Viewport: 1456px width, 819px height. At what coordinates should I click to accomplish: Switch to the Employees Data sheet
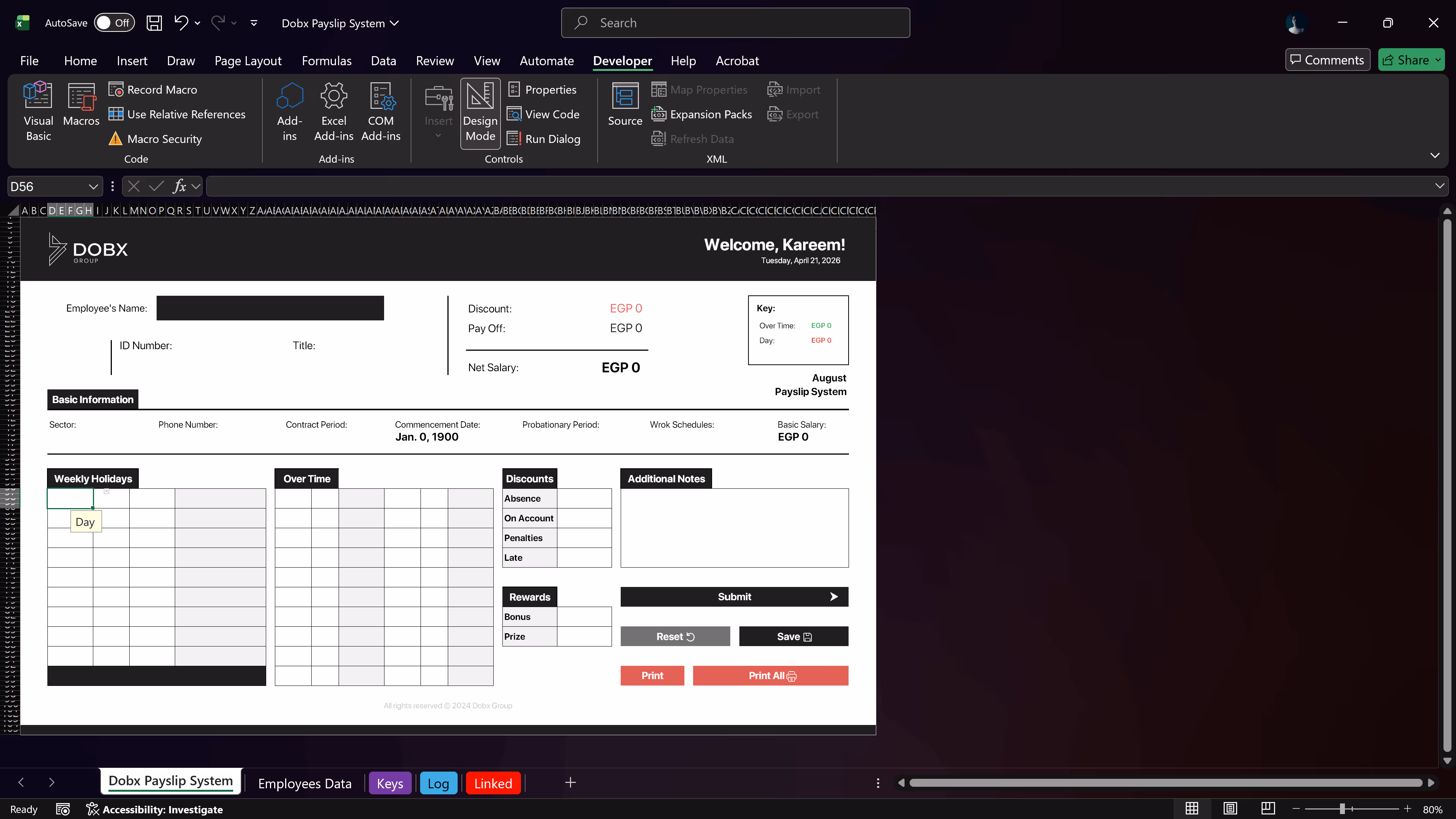tap(304, 783)
